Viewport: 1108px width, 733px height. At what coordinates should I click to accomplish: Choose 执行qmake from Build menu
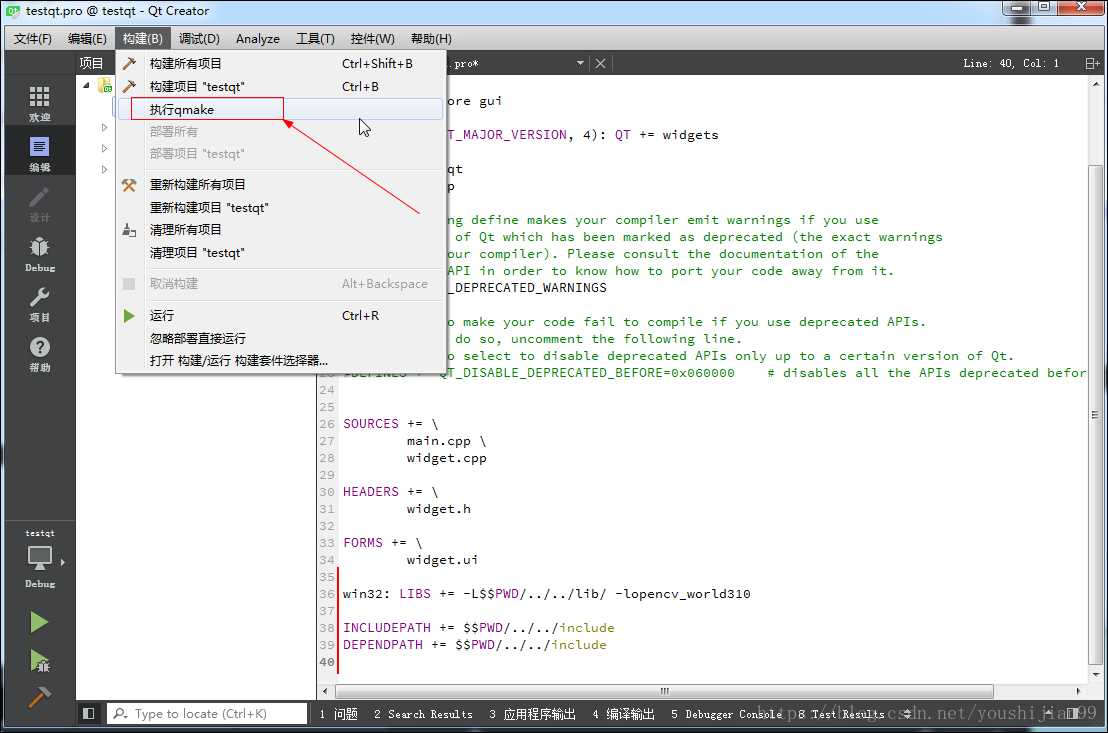pos(281,109)
